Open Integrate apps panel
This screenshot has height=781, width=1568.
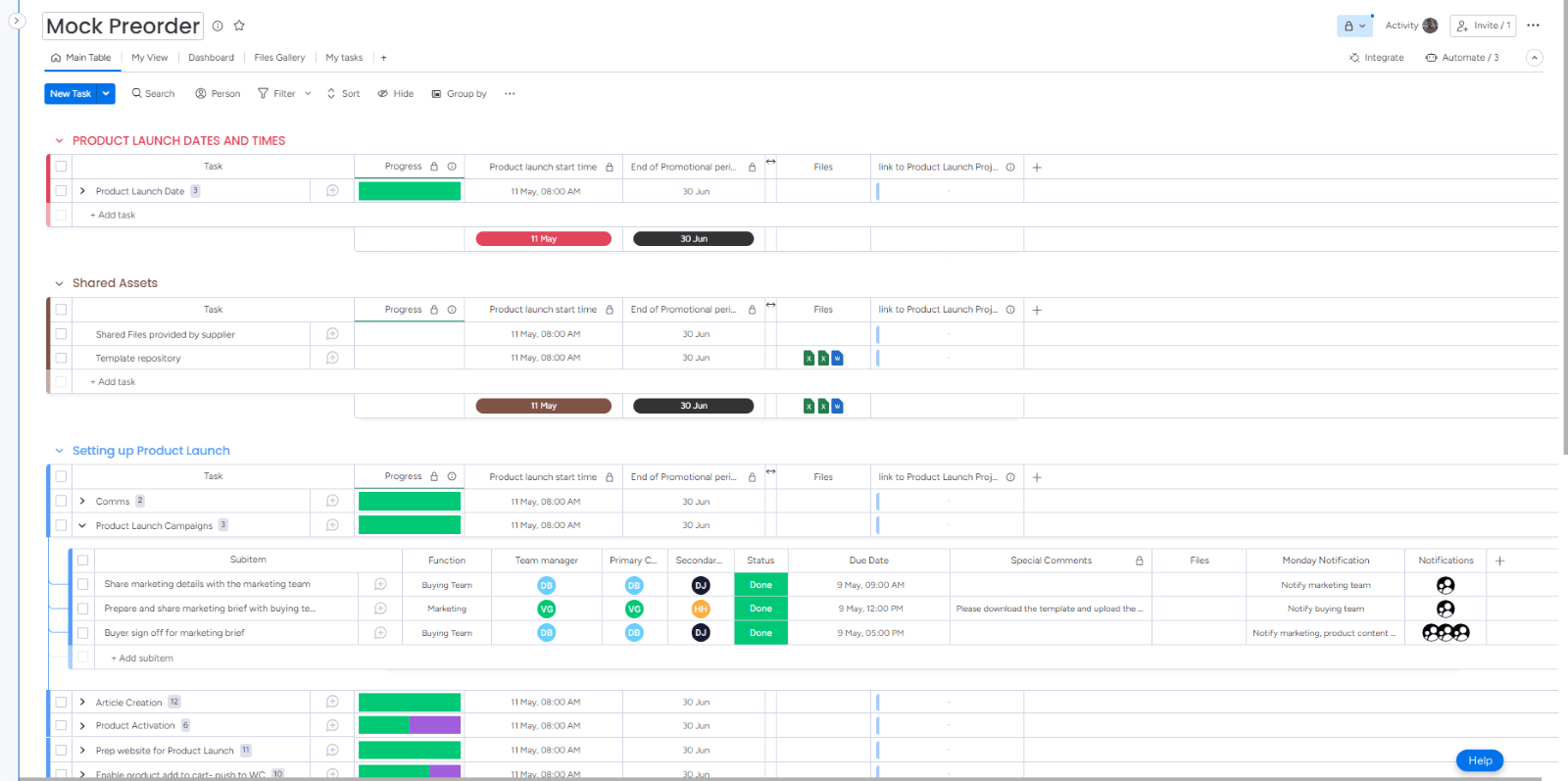[x=1376, y=58]
